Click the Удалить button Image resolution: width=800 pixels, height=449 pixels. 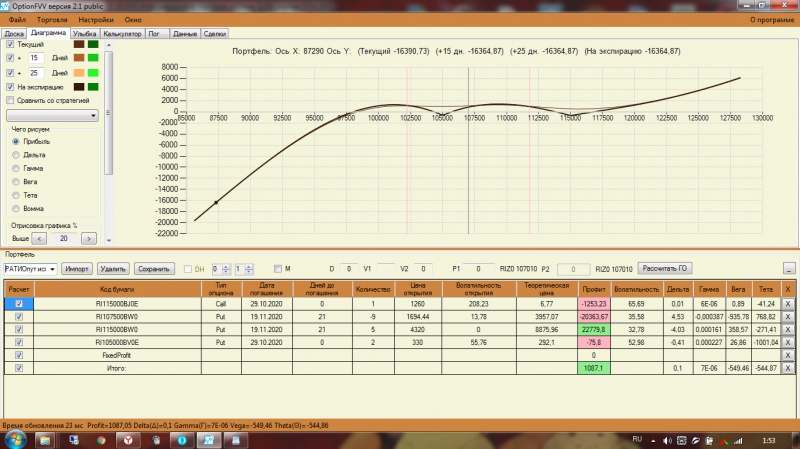click(x=113, y=269)
